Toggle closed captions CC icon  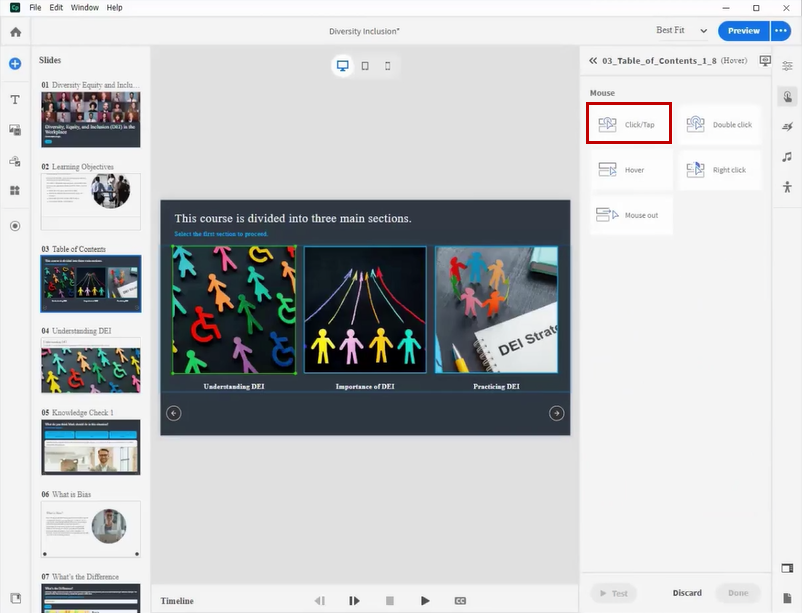(x=460, y=601)
